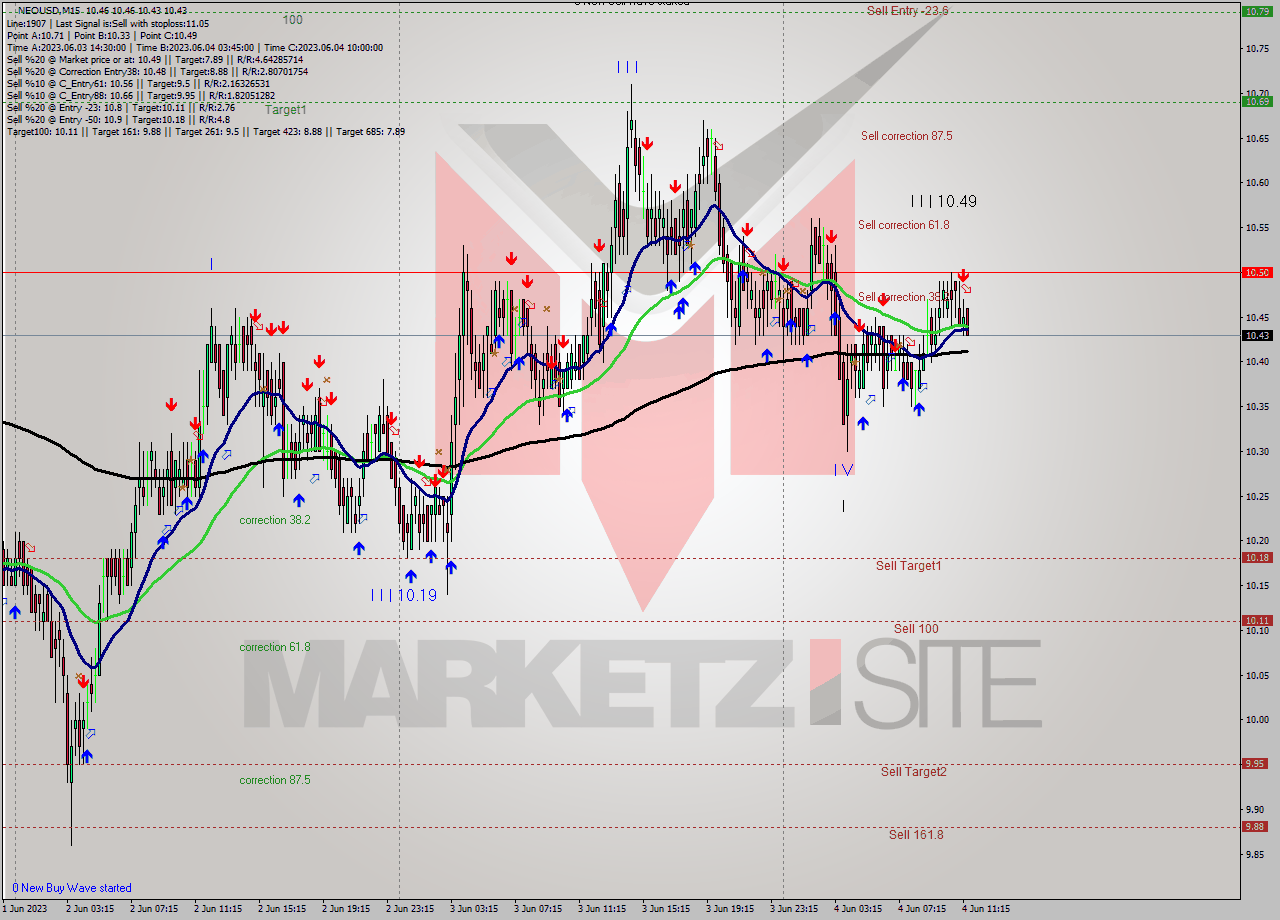Click the '1 Jun 2023' time axis label

point(25,909)
